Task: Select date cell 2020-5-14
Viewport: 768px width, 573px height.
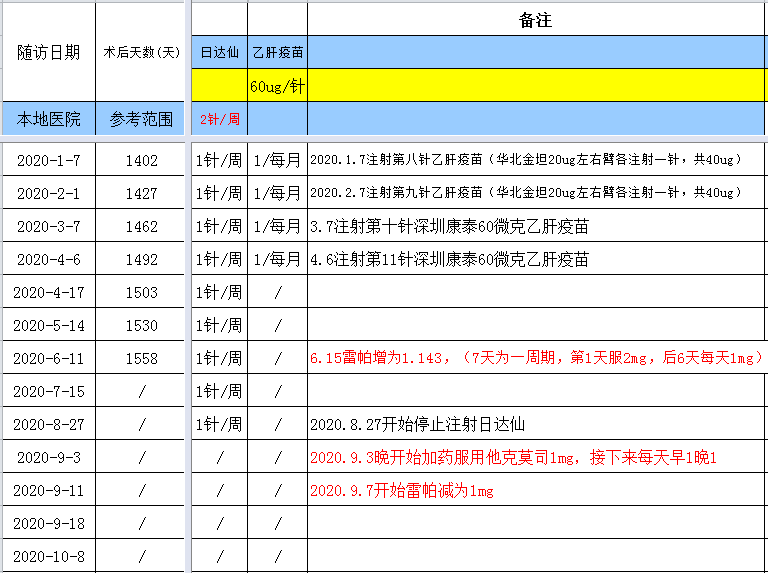Action: click(48, 325)
